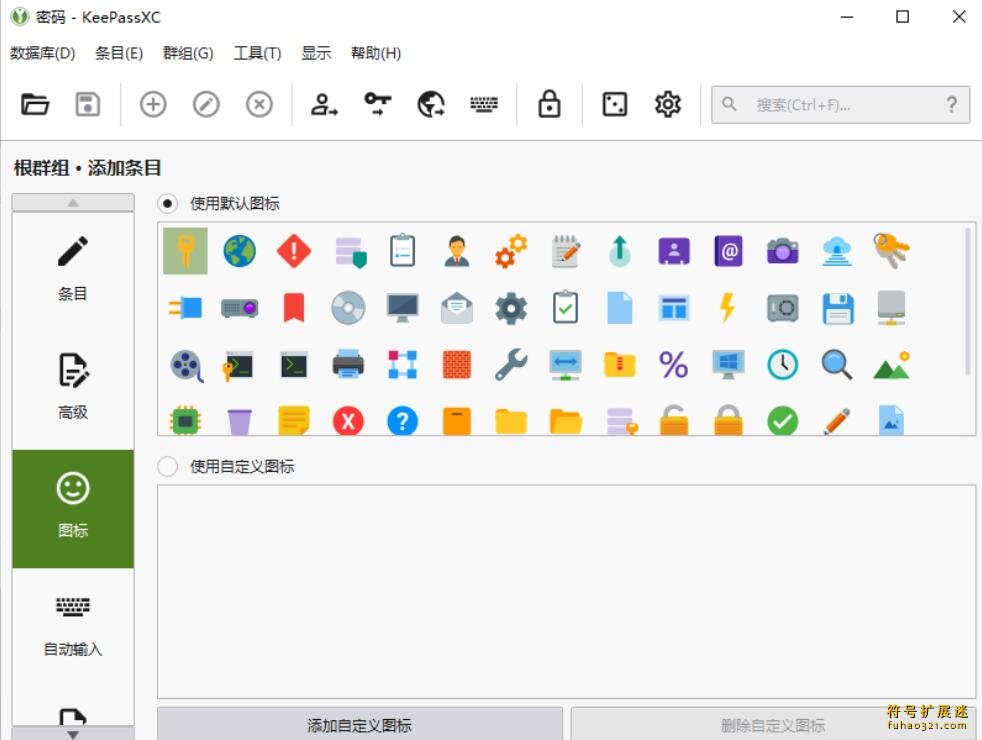Choose the orange double gears icon
Screen dimensions: 982x740
(x=511, y=251)
